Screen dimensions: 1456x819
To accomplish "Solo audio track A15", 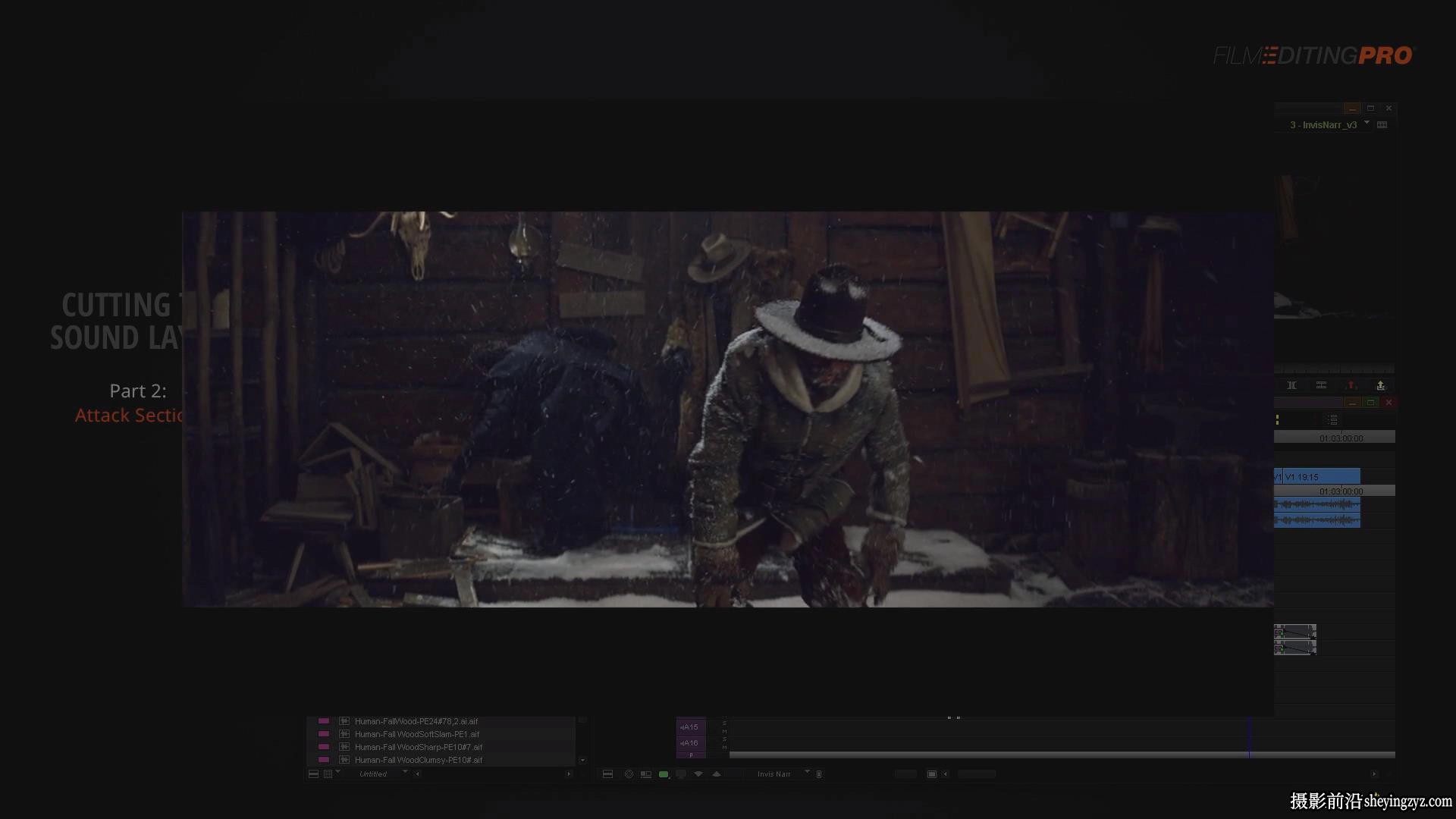I will 724,723.
